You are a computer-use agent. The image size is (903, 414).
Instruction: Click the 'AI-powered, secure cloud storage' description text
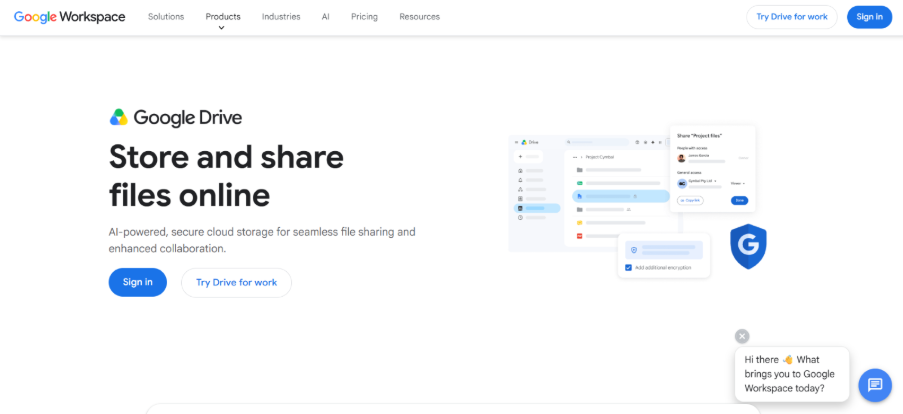click(x=262, y=240)
